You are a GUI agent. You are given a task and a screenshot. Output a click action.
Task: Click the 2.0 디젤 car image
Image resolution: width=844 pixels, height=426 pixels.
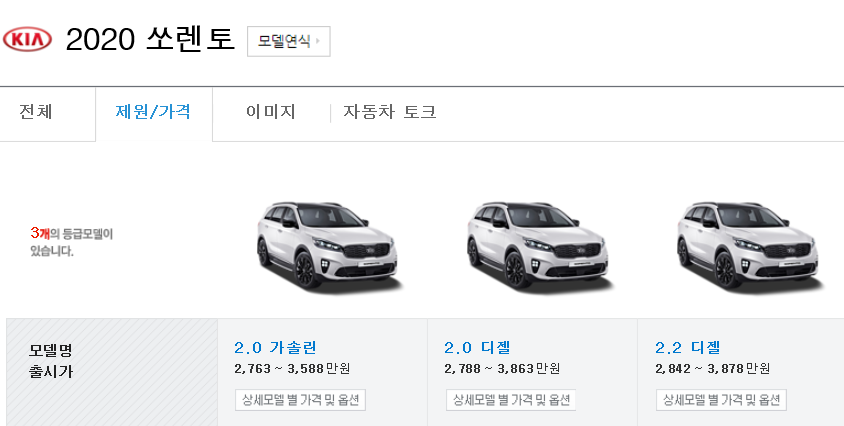tap(538, 245)
